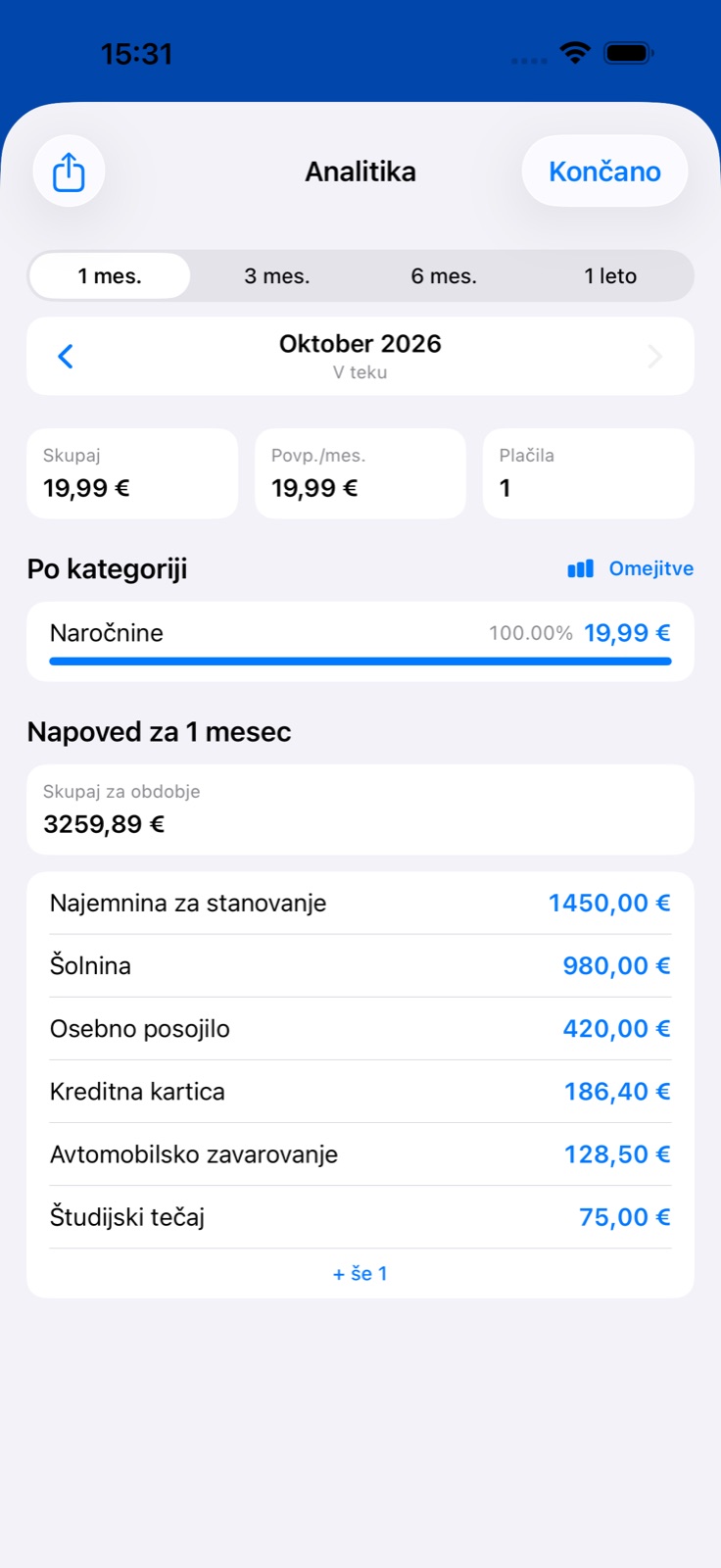Expand the list with + še 1
The height and width of the screenshot is (1568, 721).
tap(360, 1273)
